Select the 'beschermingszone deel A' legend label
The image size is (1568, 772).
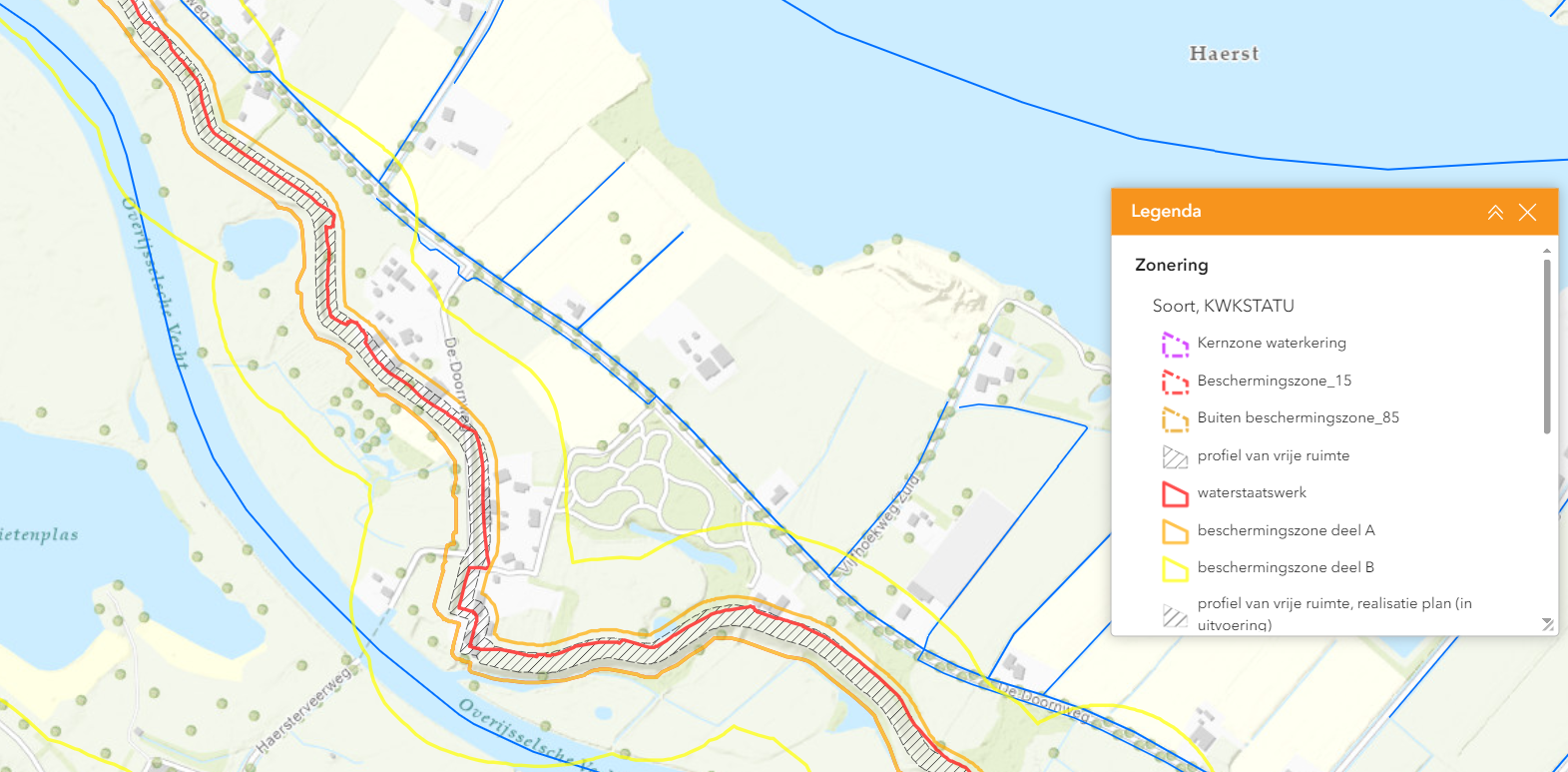pyautogui.click(x=1287, y=530)
